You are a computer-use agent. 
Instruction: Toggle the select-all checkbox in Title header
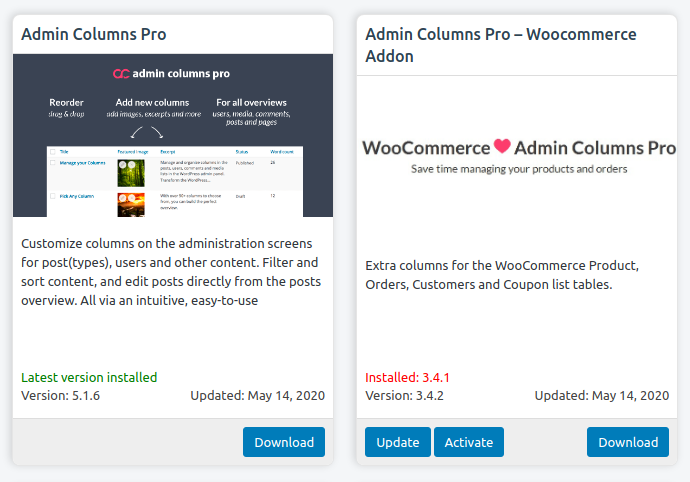(x=52, y=151)
